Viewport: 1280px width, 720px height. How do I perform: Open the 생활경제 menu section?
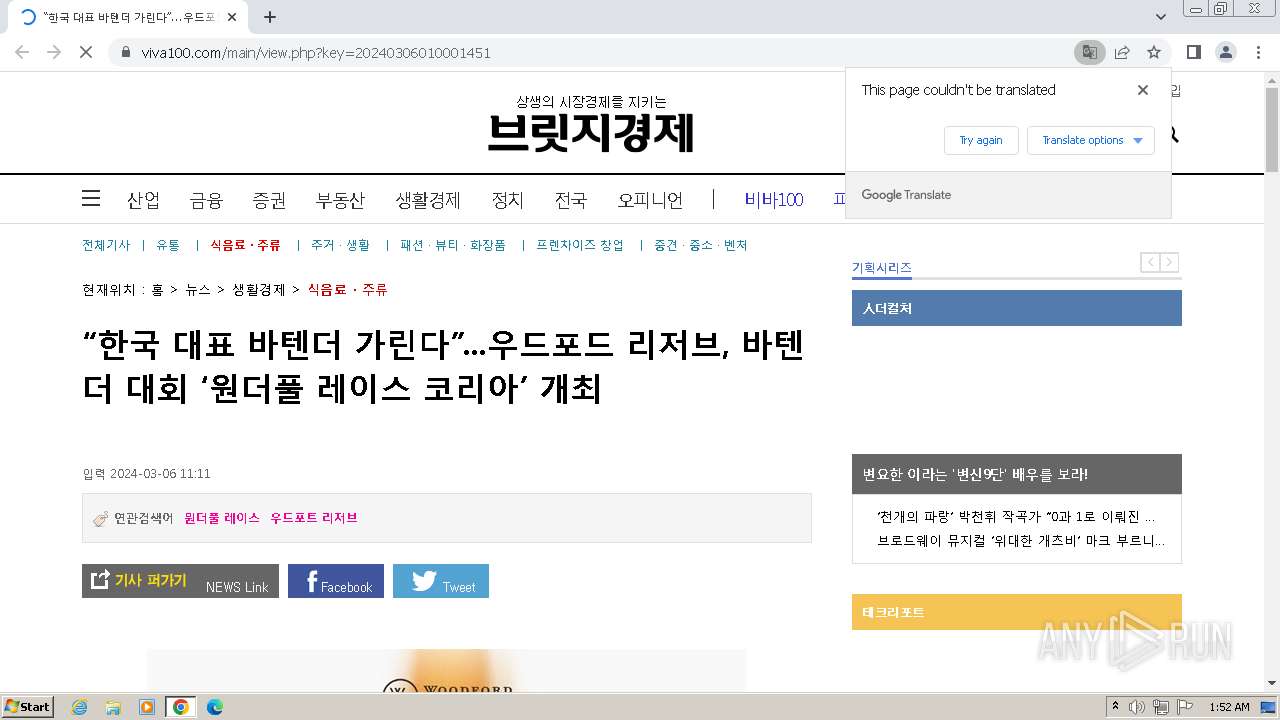pos(428,200)
